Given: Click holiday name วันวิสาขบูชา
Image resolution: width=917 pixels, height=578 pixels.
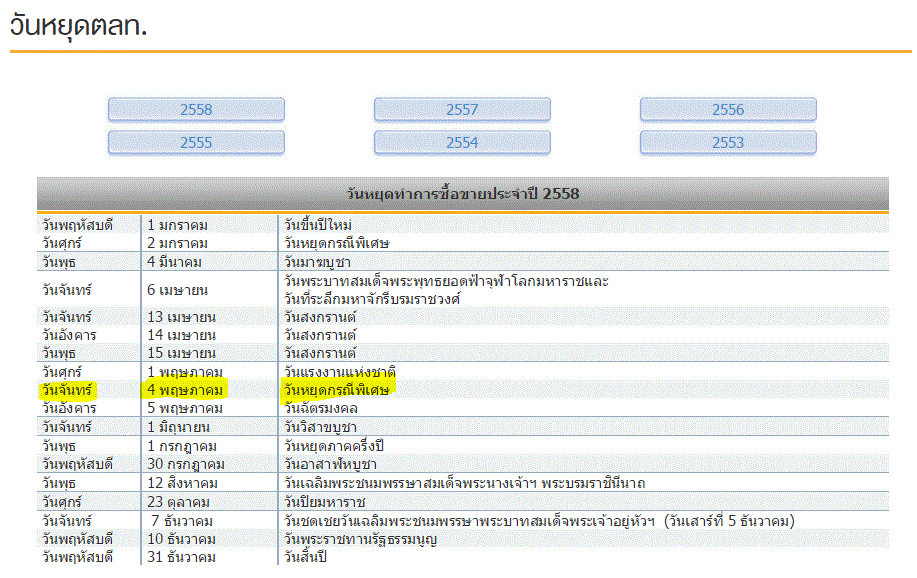Looking at the screenshot, I should 320,427.
